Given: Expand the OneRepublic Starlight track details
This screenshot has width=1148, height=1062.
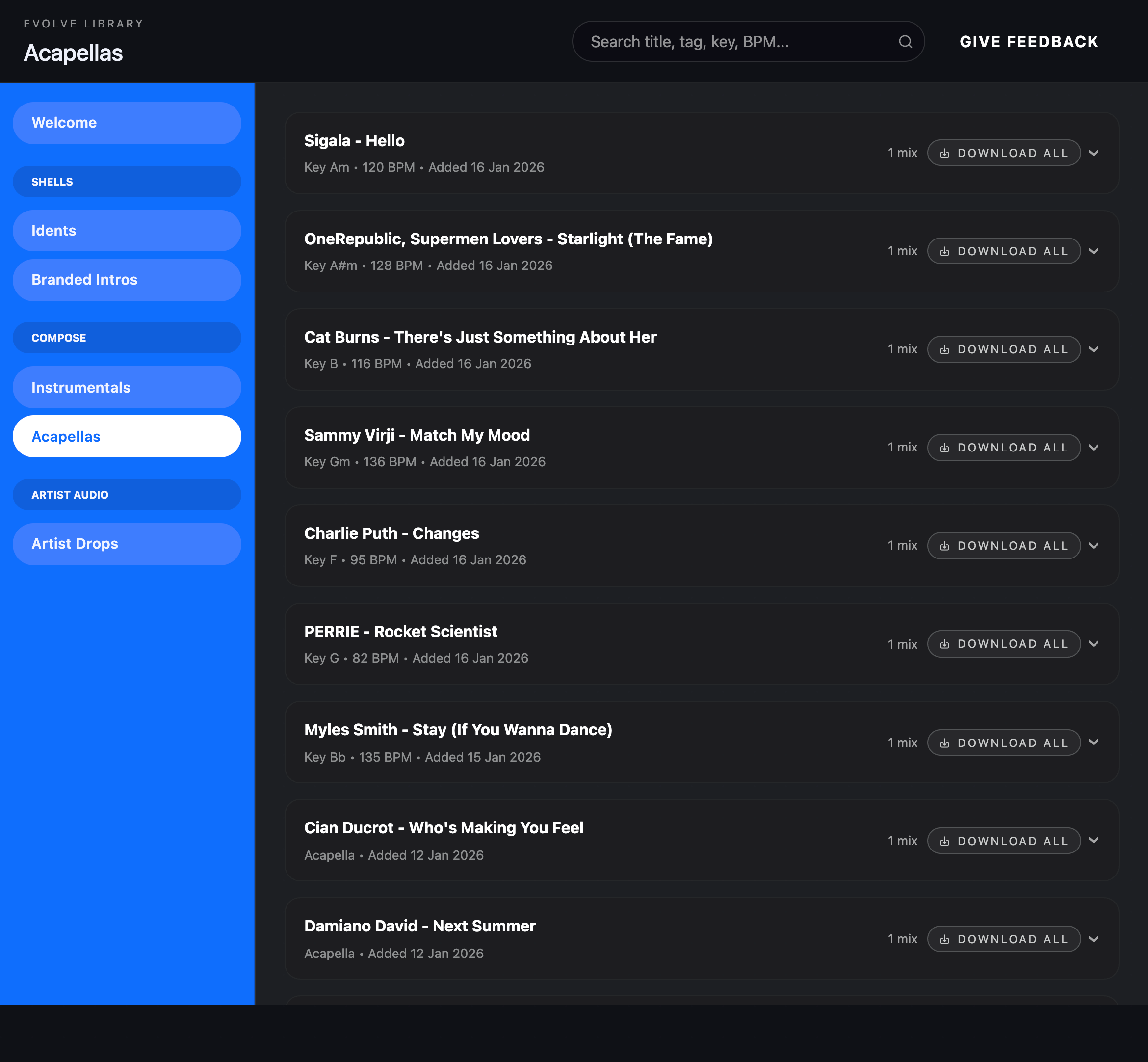Looking at the screenshot, I should coord(1095,251).
